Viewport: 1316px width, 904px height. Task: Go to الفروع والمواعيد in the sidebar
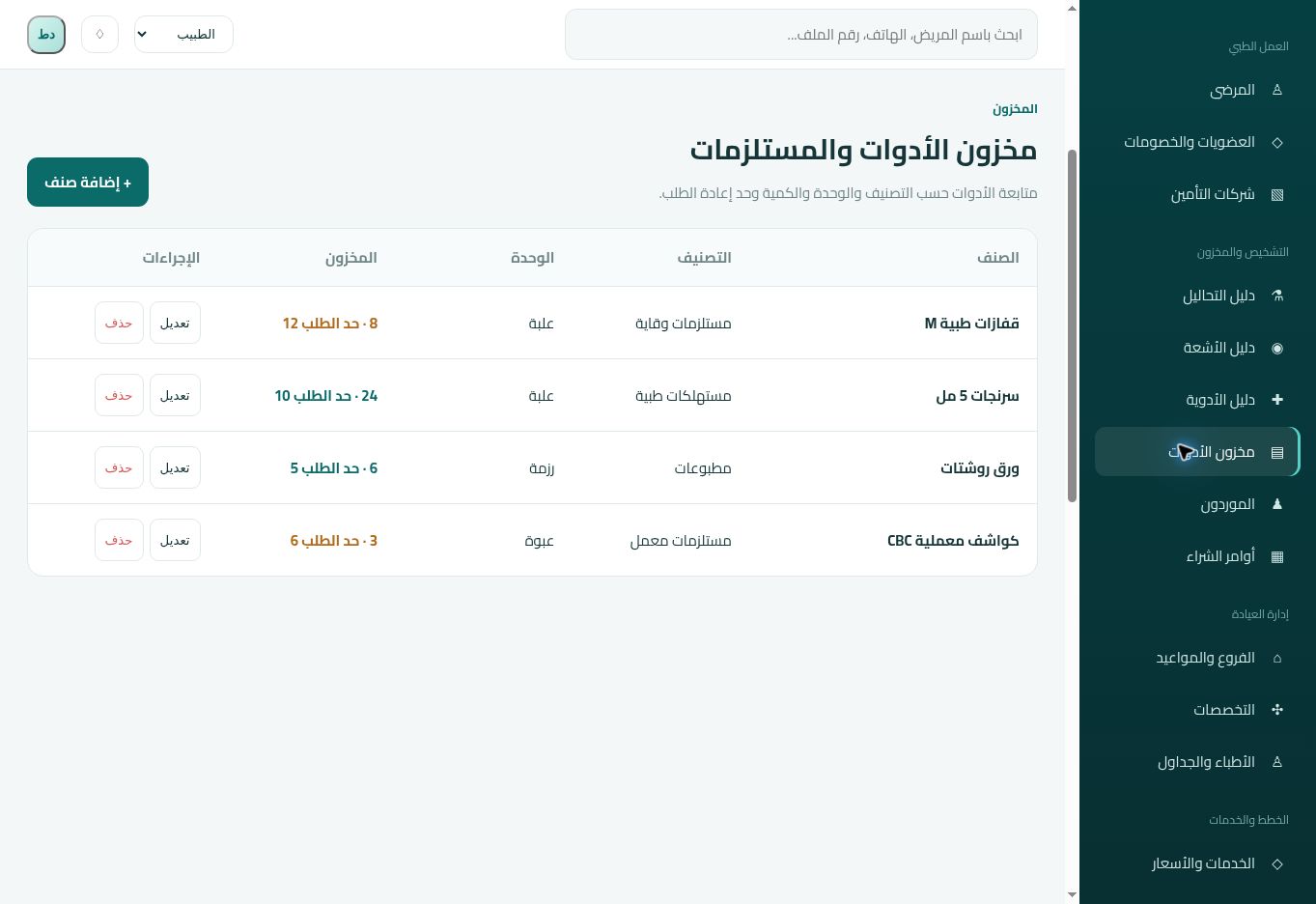coord(1197,658)
